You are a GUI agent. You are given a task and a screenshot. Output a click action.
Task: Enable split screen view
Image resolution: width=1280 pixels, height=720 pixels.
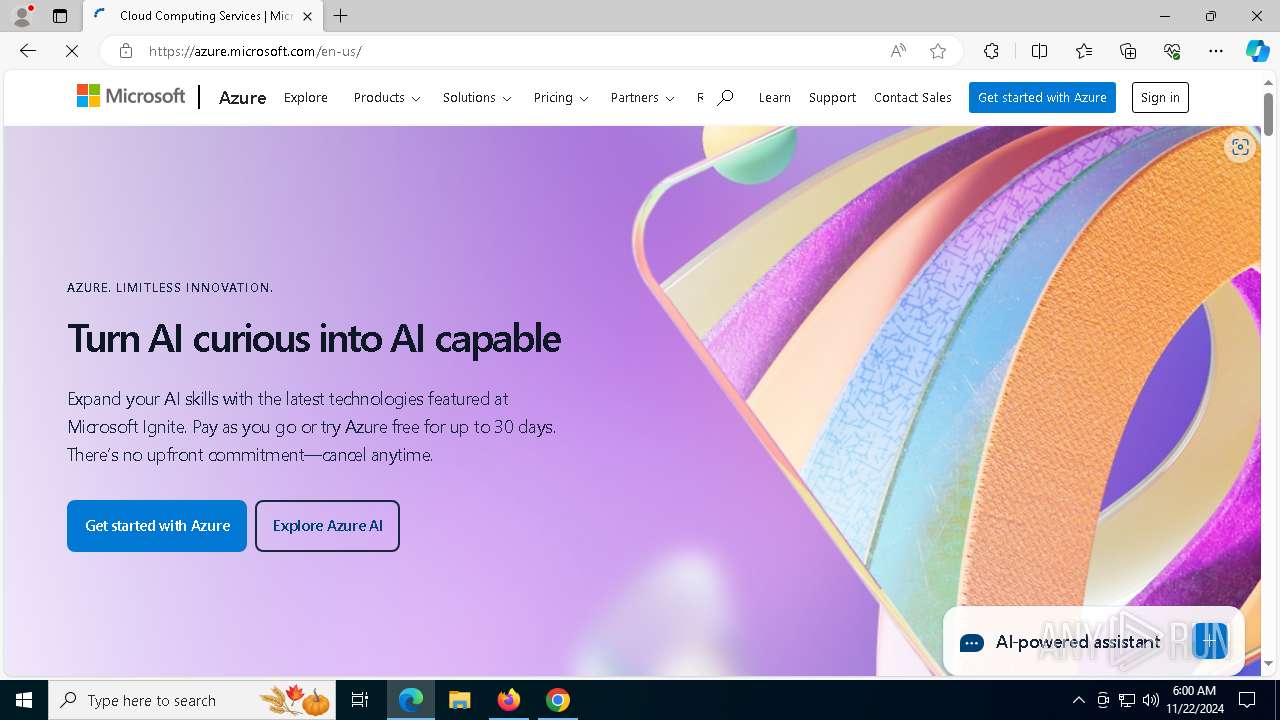pyautogui.click(x=1039, y=51)
